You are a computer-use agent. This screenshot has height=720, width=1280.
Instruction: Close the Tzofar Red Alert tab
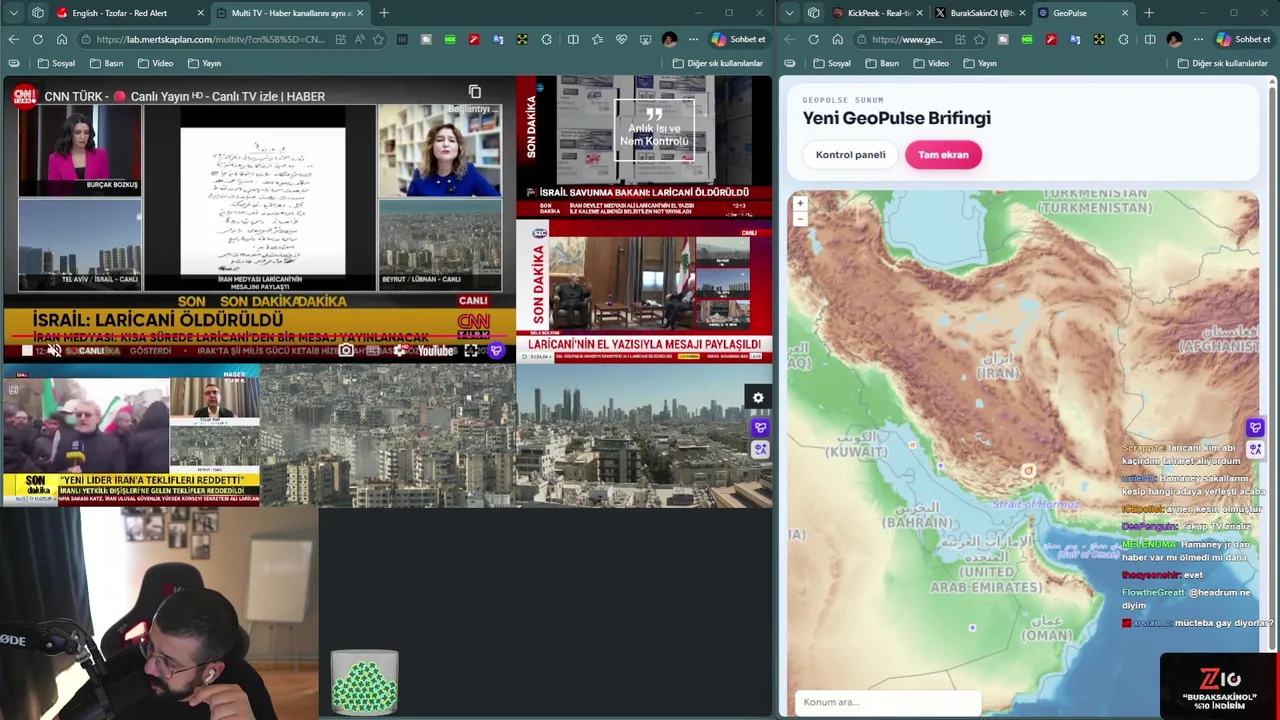(x=200, y=13)
